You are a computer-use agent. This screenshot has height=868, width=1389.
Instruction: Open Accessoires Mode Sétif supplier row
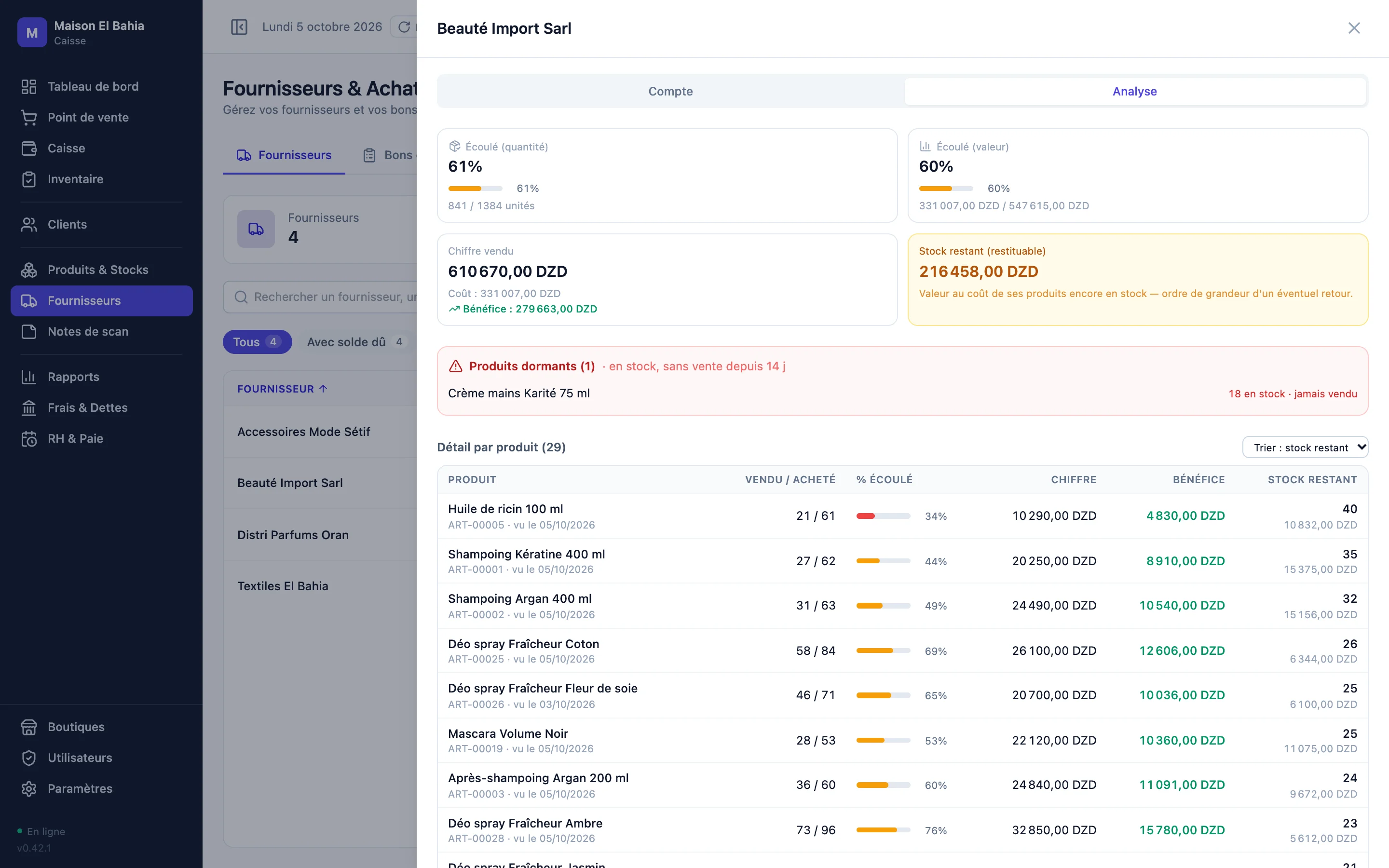pyautogui.click(x=320, y=432)
